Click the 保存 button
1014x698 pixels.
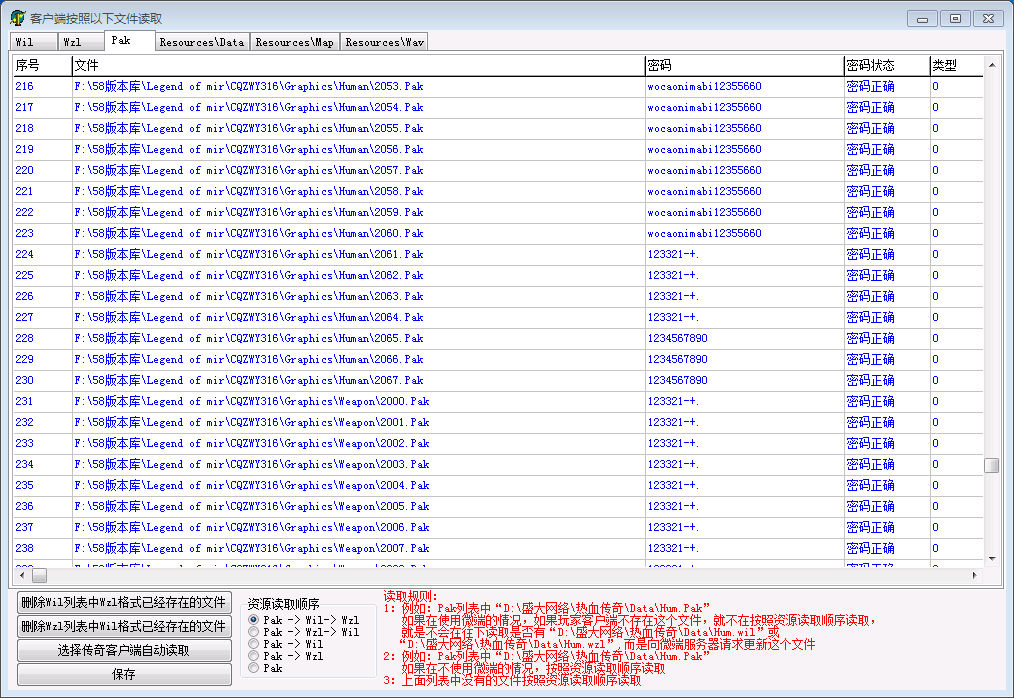tap(124, 674)
